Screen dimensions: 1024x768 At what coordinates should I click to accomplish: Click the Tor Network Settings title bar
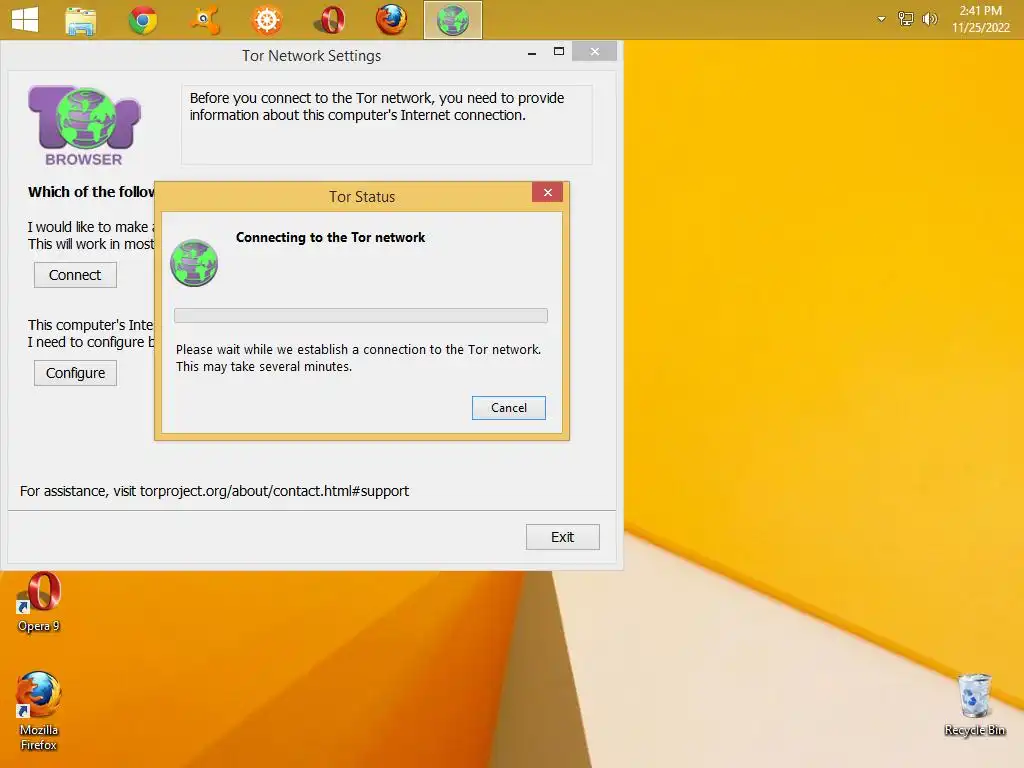(x=312, y=56)
